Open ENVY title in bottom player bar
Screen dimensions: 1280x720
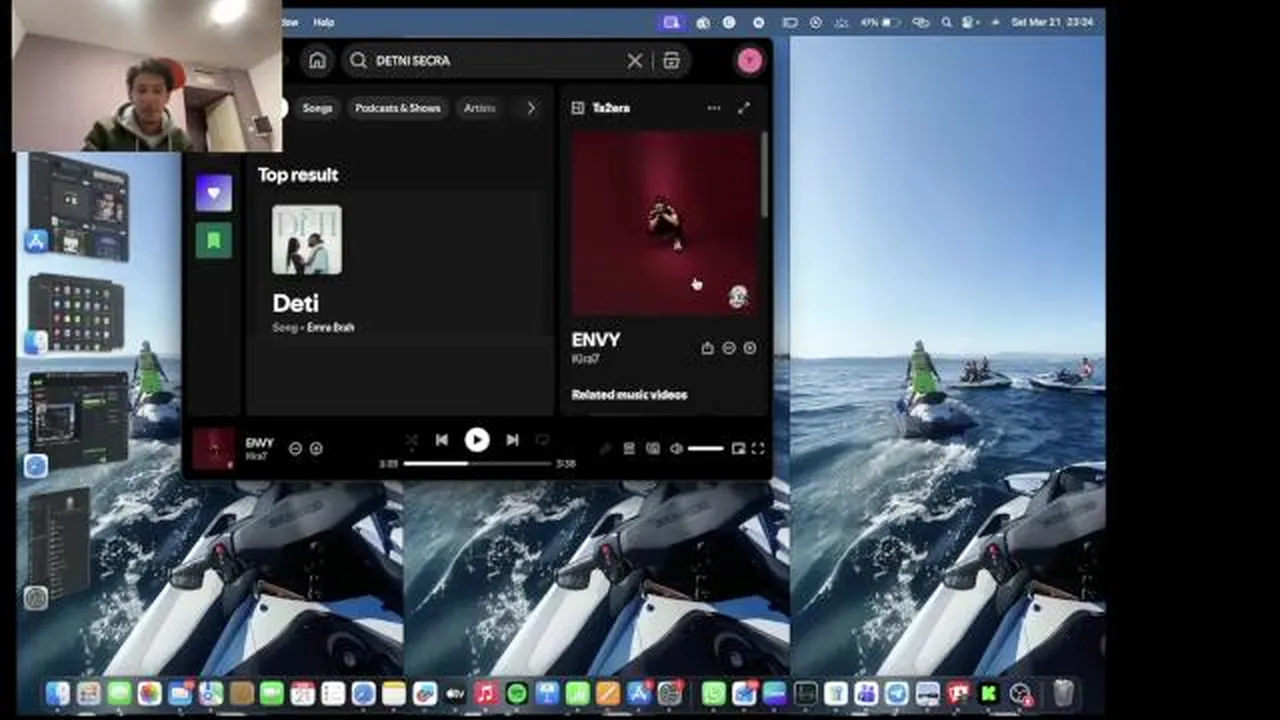click(259, 442)
